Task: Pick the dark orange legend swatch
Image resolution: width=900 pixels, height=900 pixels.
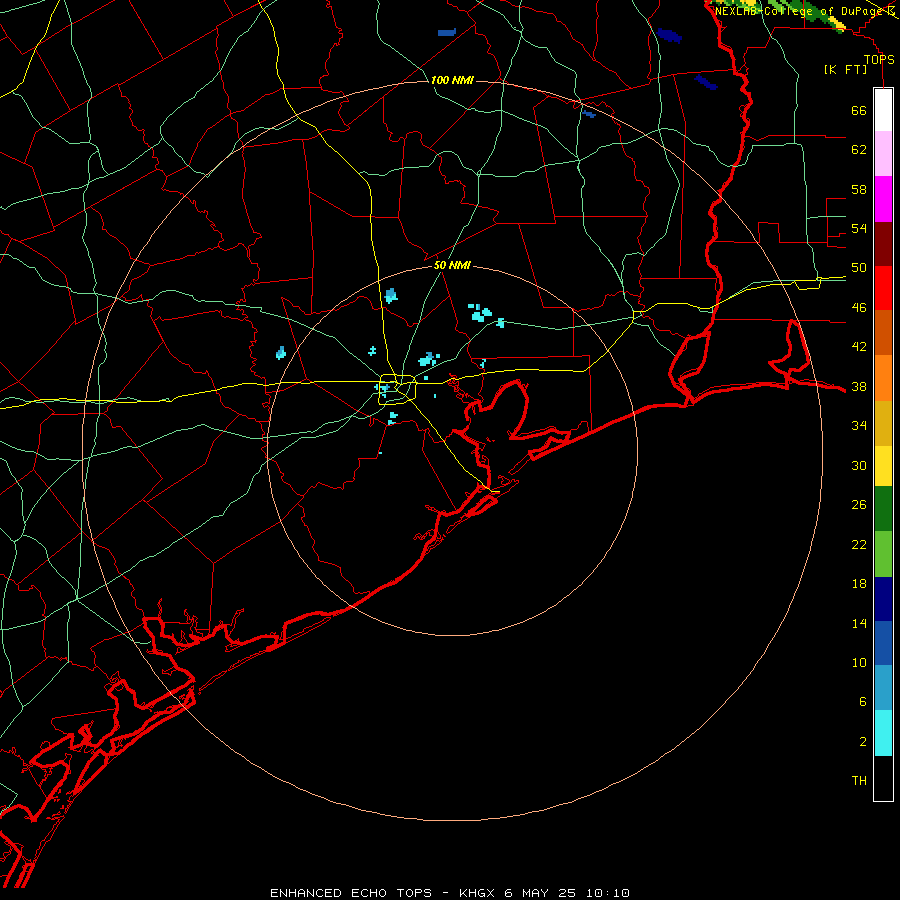Action: pos(883,332)
